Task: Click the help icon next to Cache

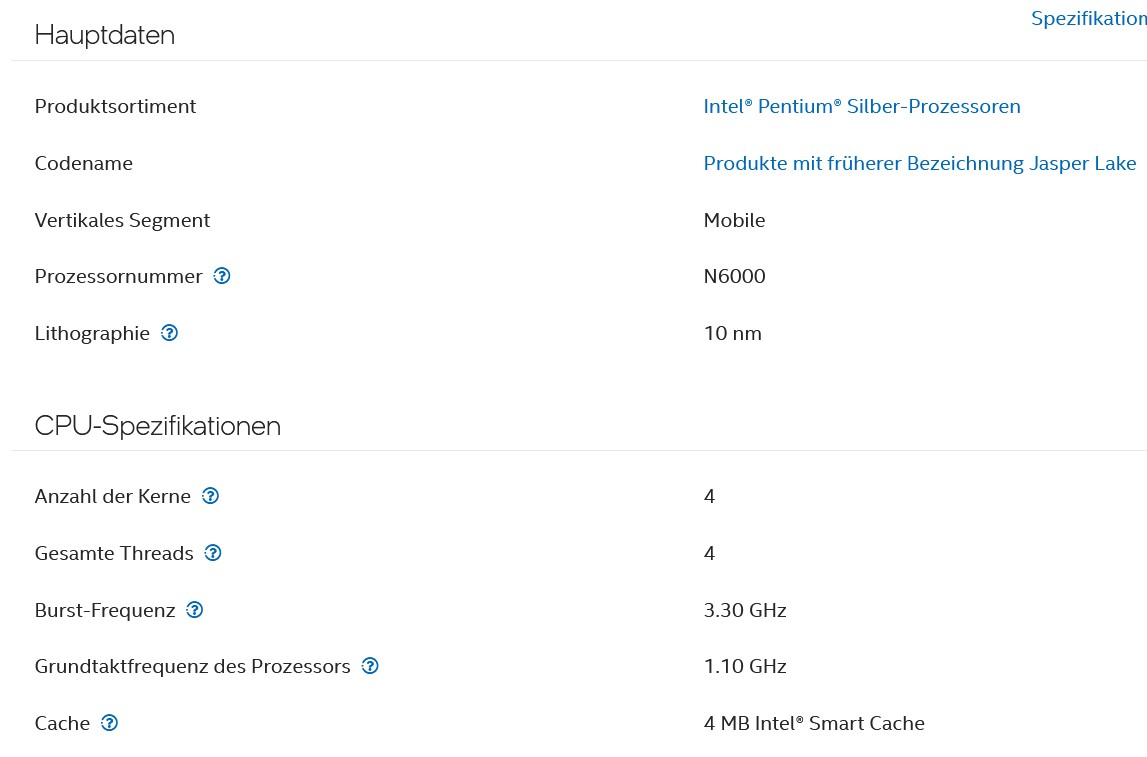Action: coord(110,723)
